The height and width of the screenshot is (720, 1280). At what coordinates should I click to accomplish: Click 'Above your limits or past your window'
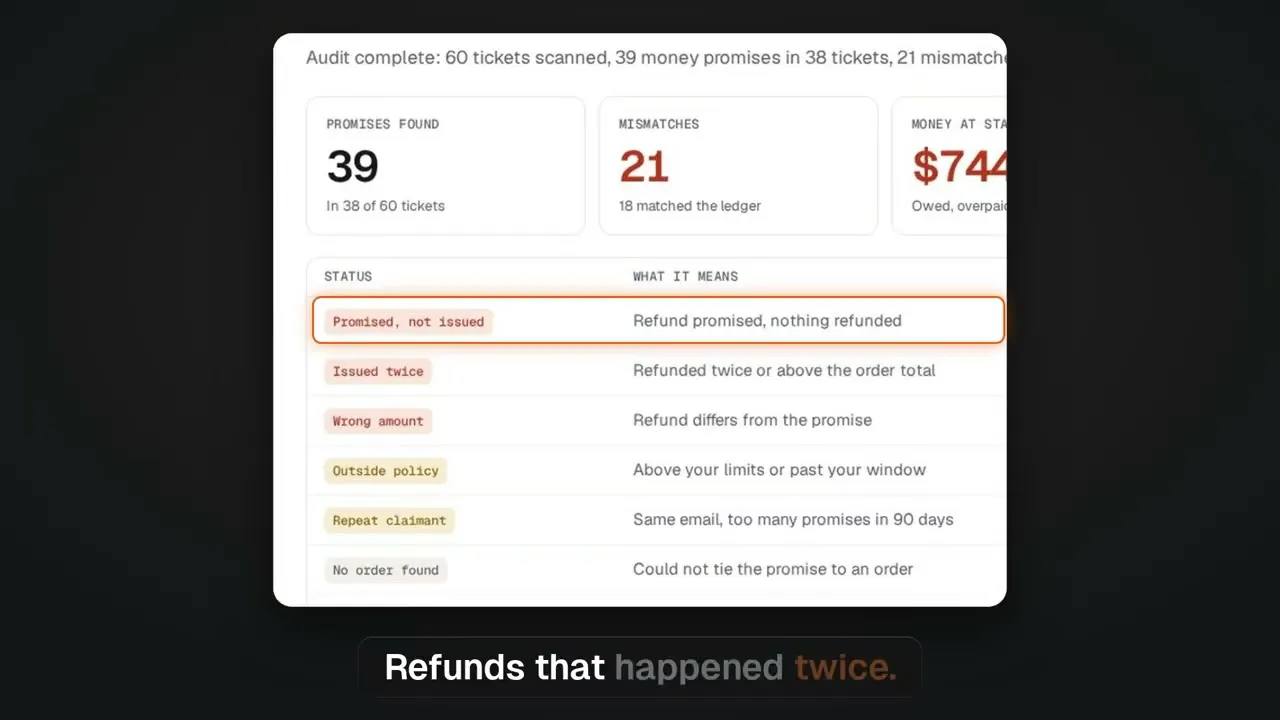click(x=779, y=470)
